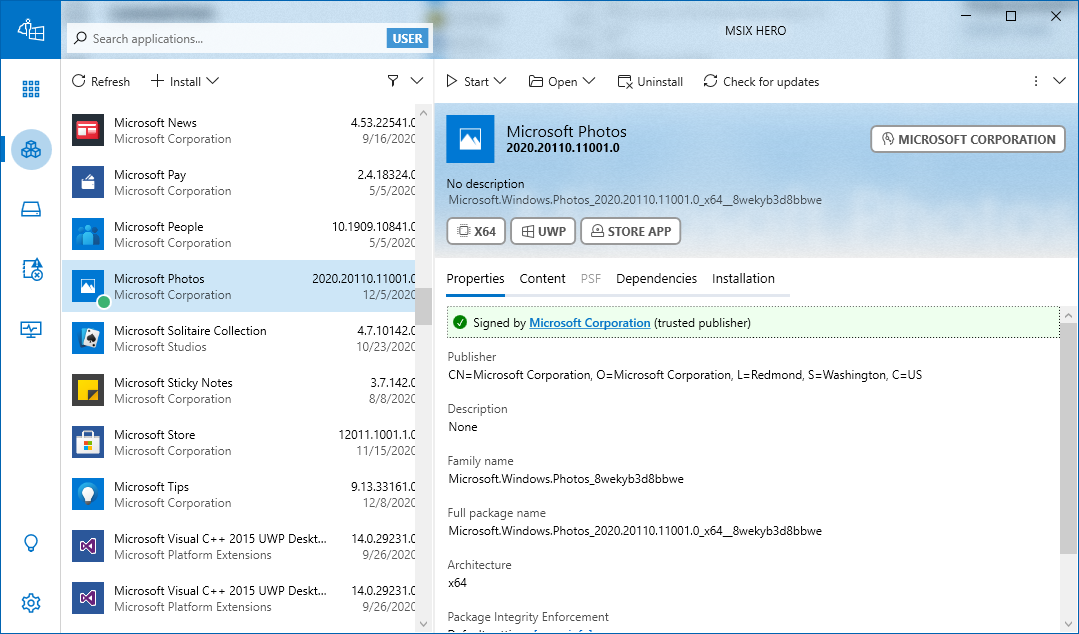The height and width of the screenshot is (634, 1079).
Task: Expand the Install dropdown
Action: (185, 81)
